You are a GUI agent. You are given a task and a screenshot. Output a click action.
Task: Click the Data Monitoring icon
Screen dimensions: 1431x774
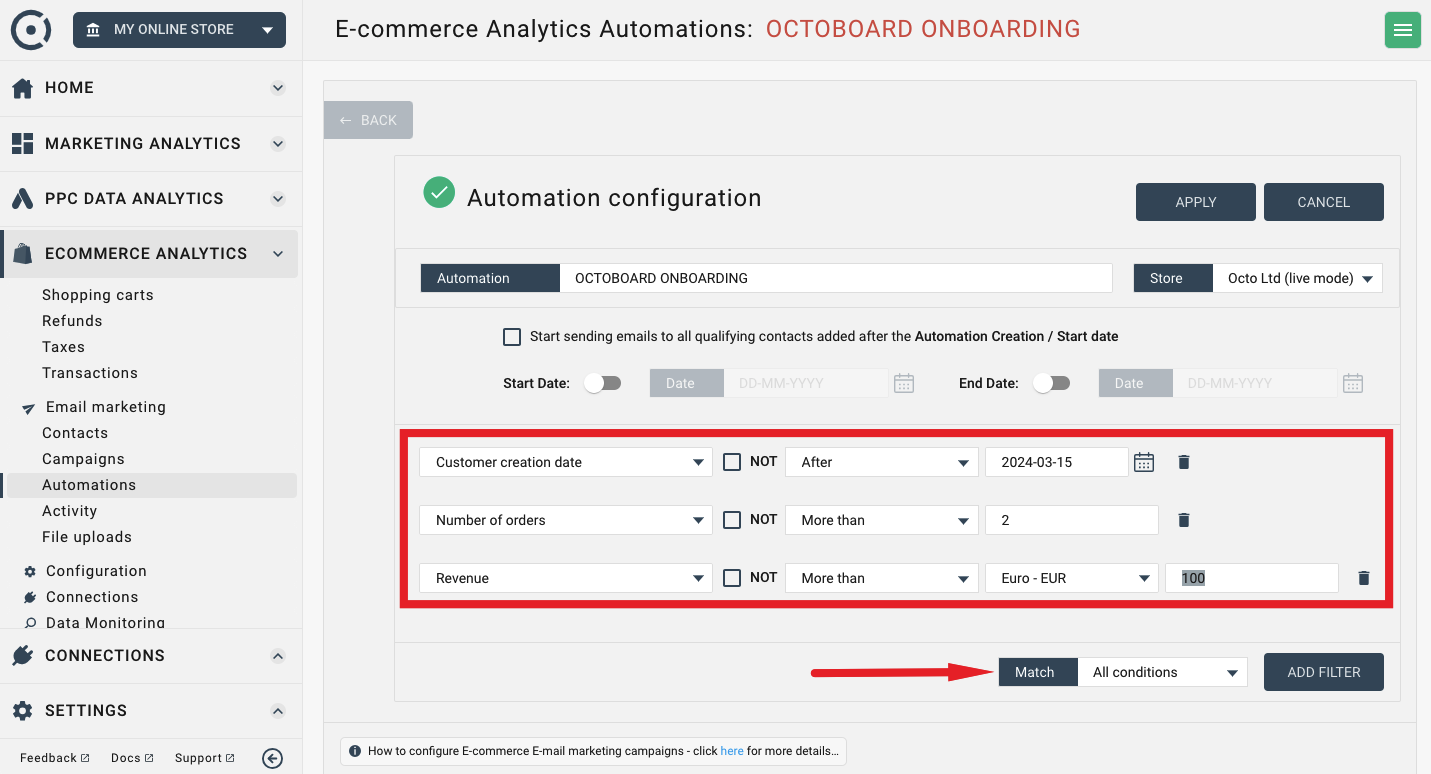[30, 623]
